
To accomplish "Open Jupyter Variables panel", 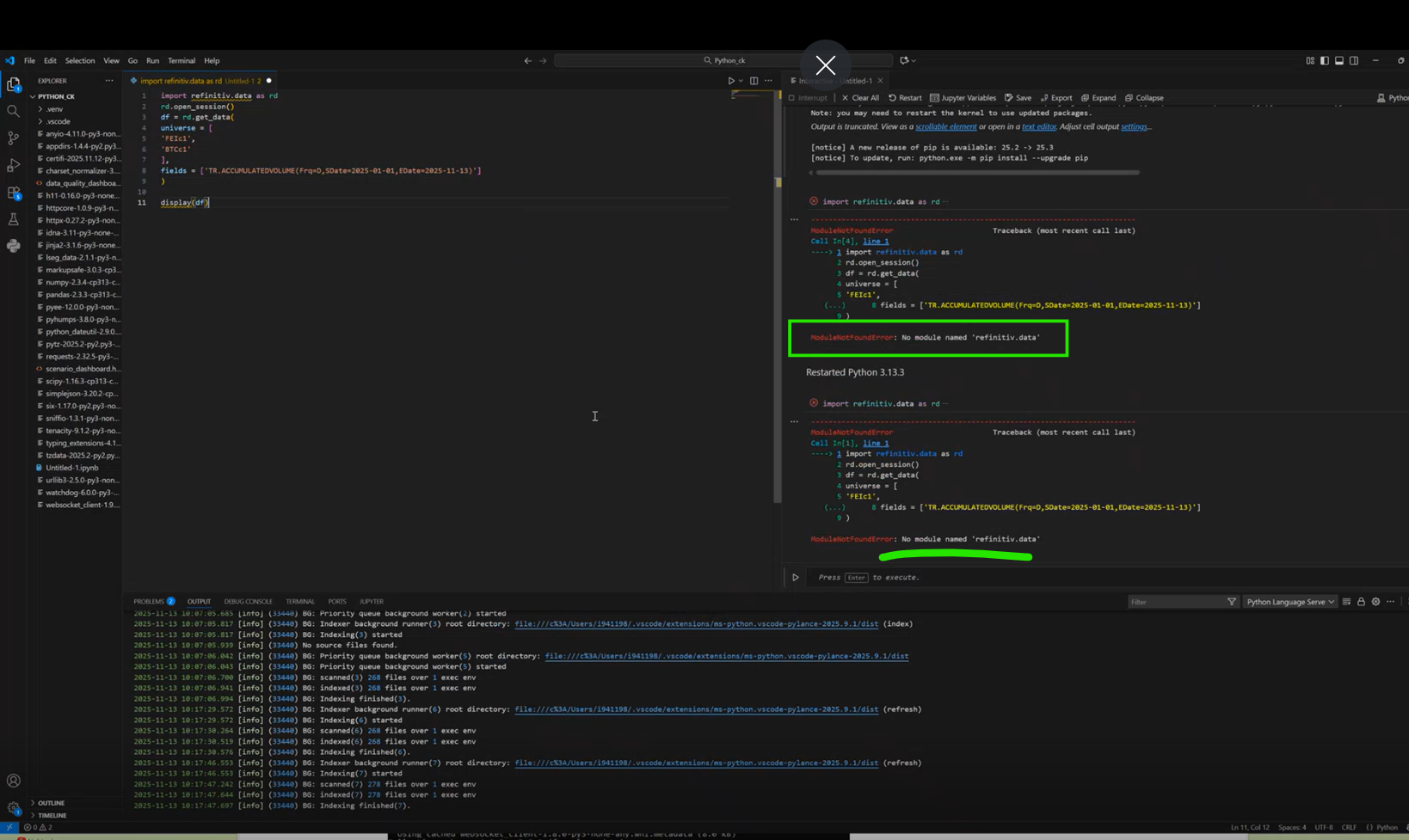I will pyautogui.click(x=963, y=97).
